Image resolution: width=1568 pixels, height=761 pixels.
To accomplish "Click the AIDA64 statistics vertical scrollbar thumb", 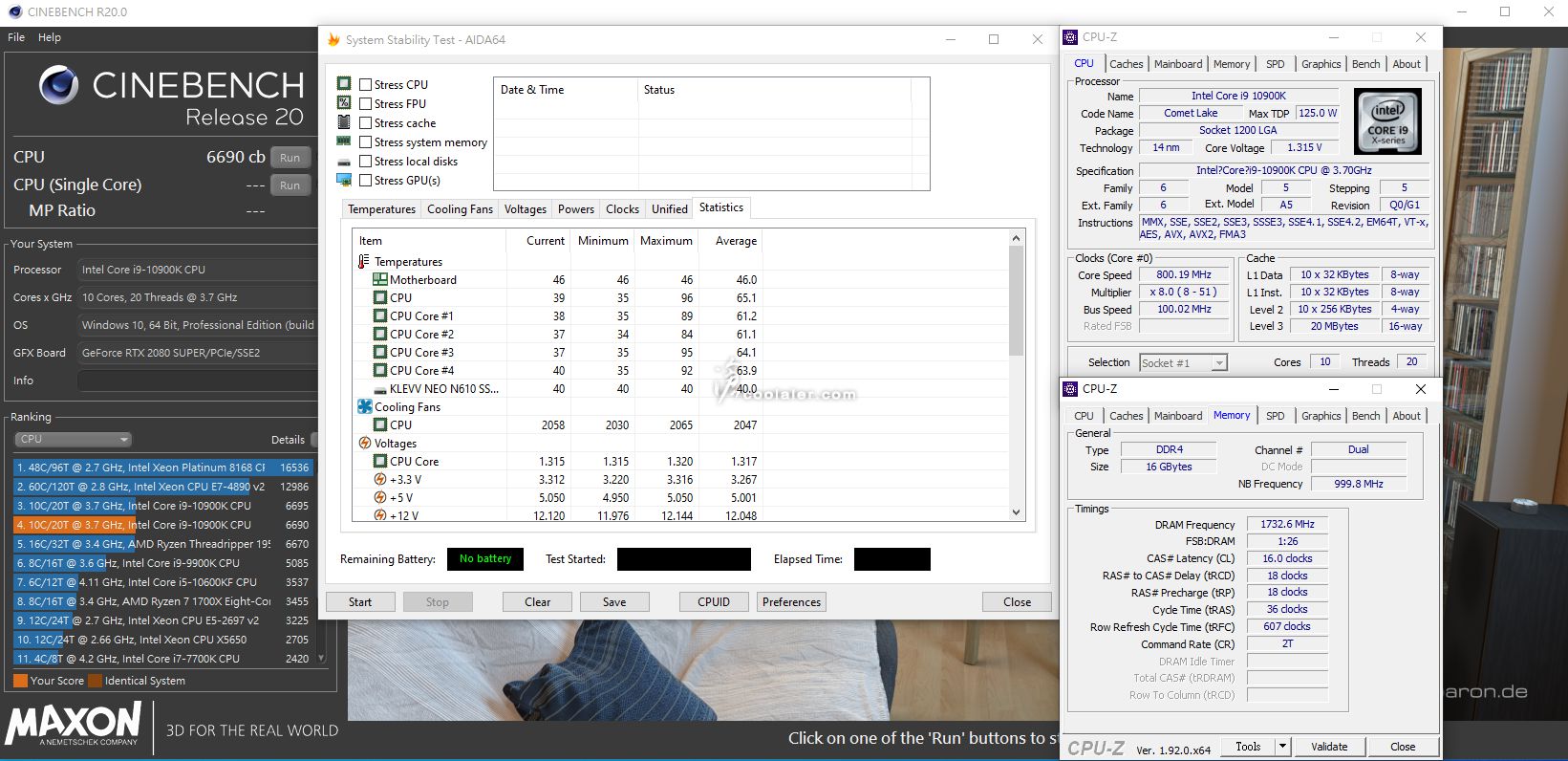I will click(1016, 300).
